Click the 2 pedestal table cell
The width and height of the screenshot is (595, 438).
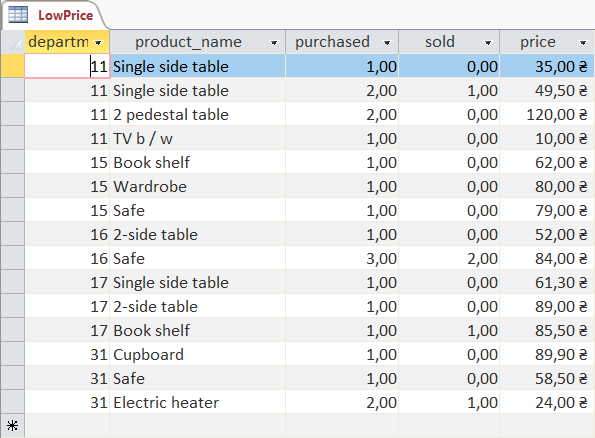(197, 115)
